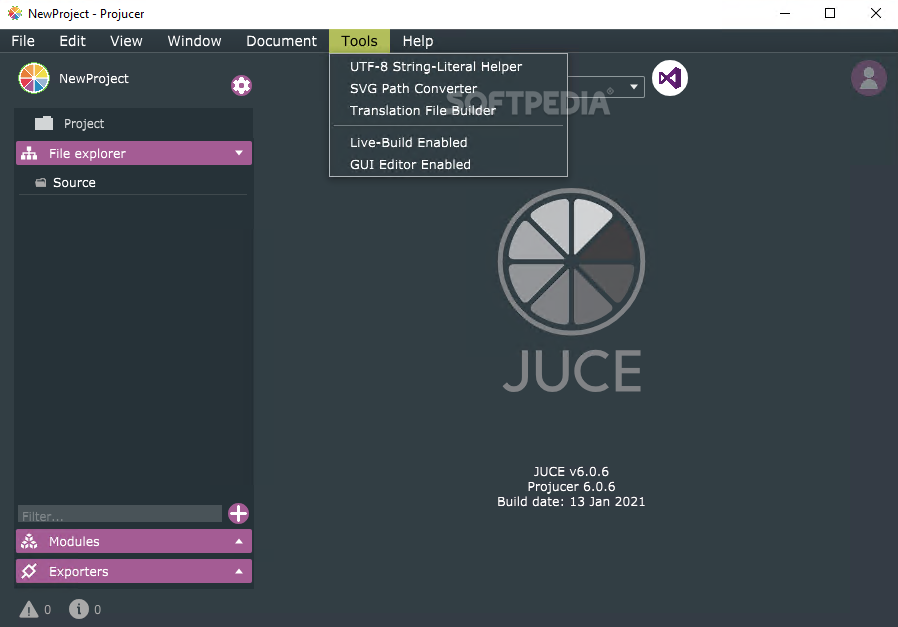The height and width of the screenshot is (627, 898).
Task: Open the View menu
Action: click(x=126, y=41)
